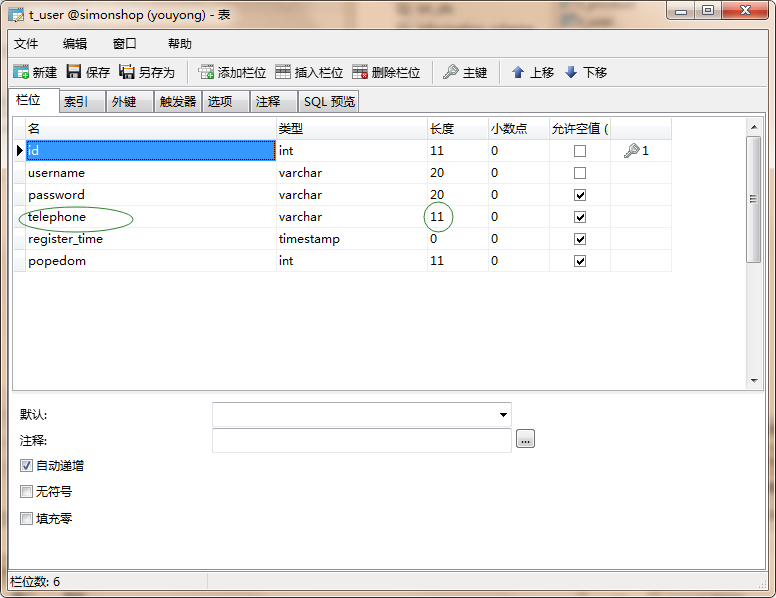Select the popedom field name
This screenshot has height=598, width=776.
(57, 261)
